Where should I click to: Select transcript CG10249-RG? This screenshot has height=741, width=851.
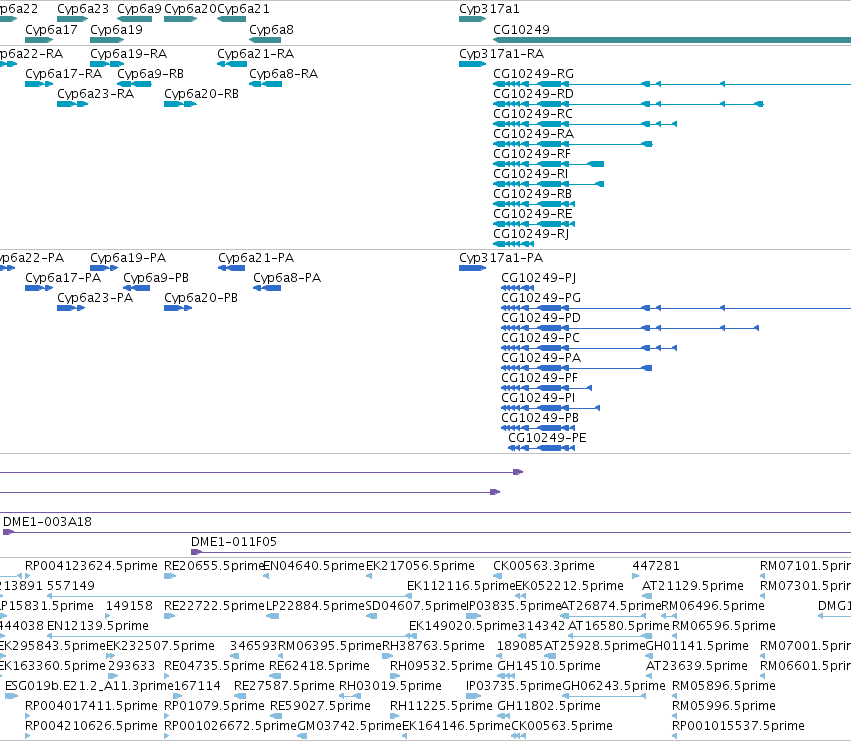tap(534, 74)
